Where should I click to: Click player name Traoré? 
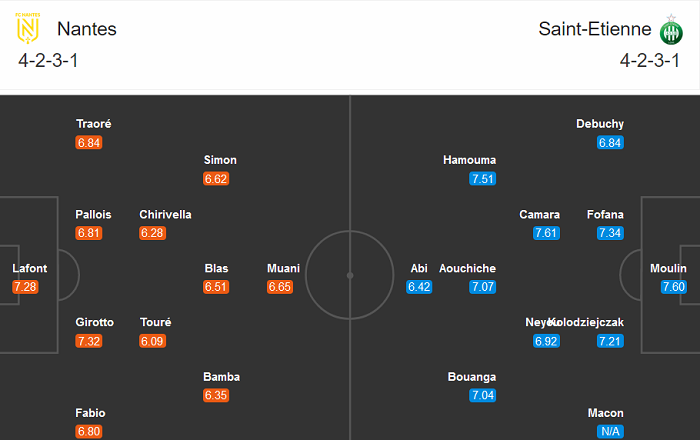coord(94,124)
